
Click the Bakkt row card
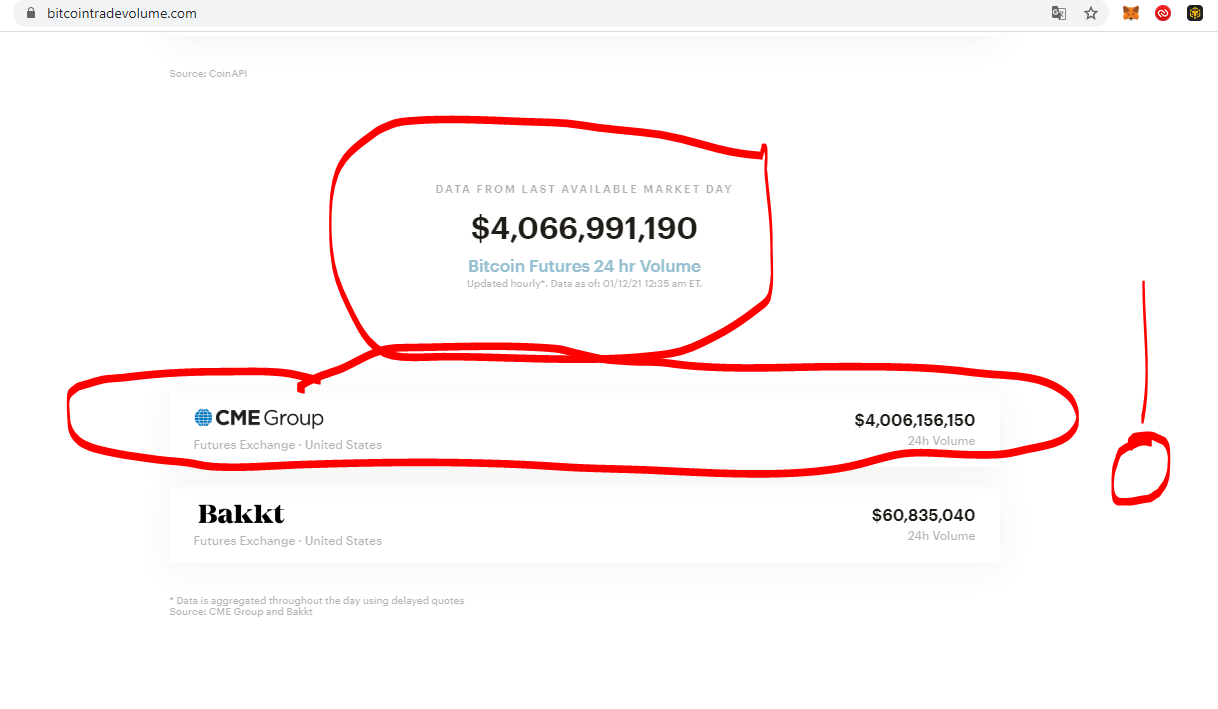coord(584,525)
